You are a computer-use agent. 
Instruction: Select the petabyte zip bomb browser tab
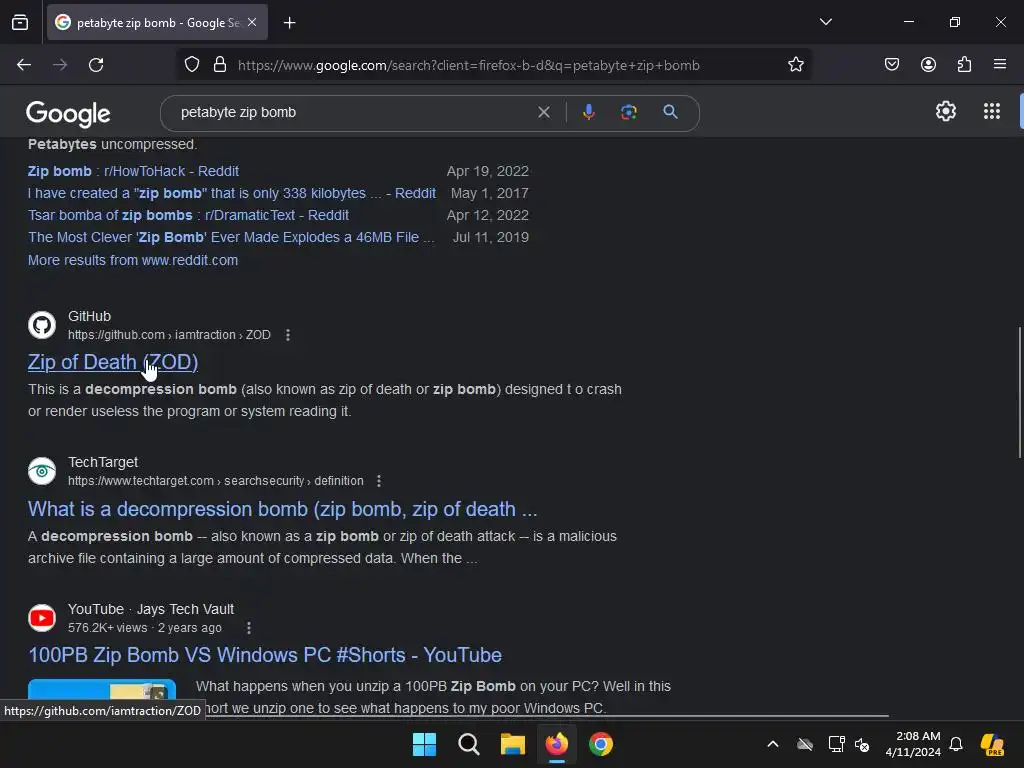157,22
